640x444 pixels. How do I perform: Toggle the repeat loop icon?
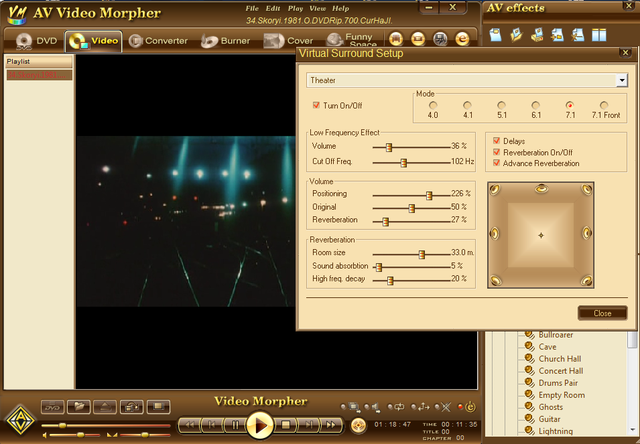point(399,407)
